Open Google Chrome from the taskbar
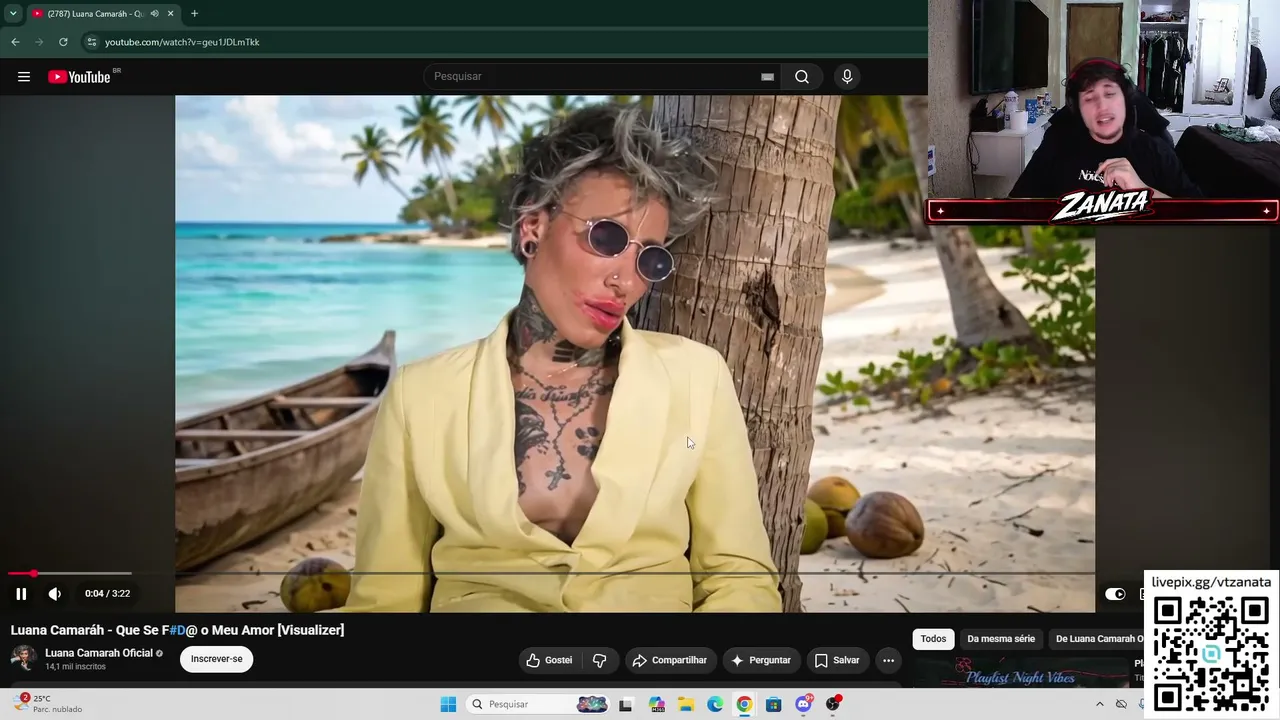The image size is (1280, 720). click(x=744, y=704)
